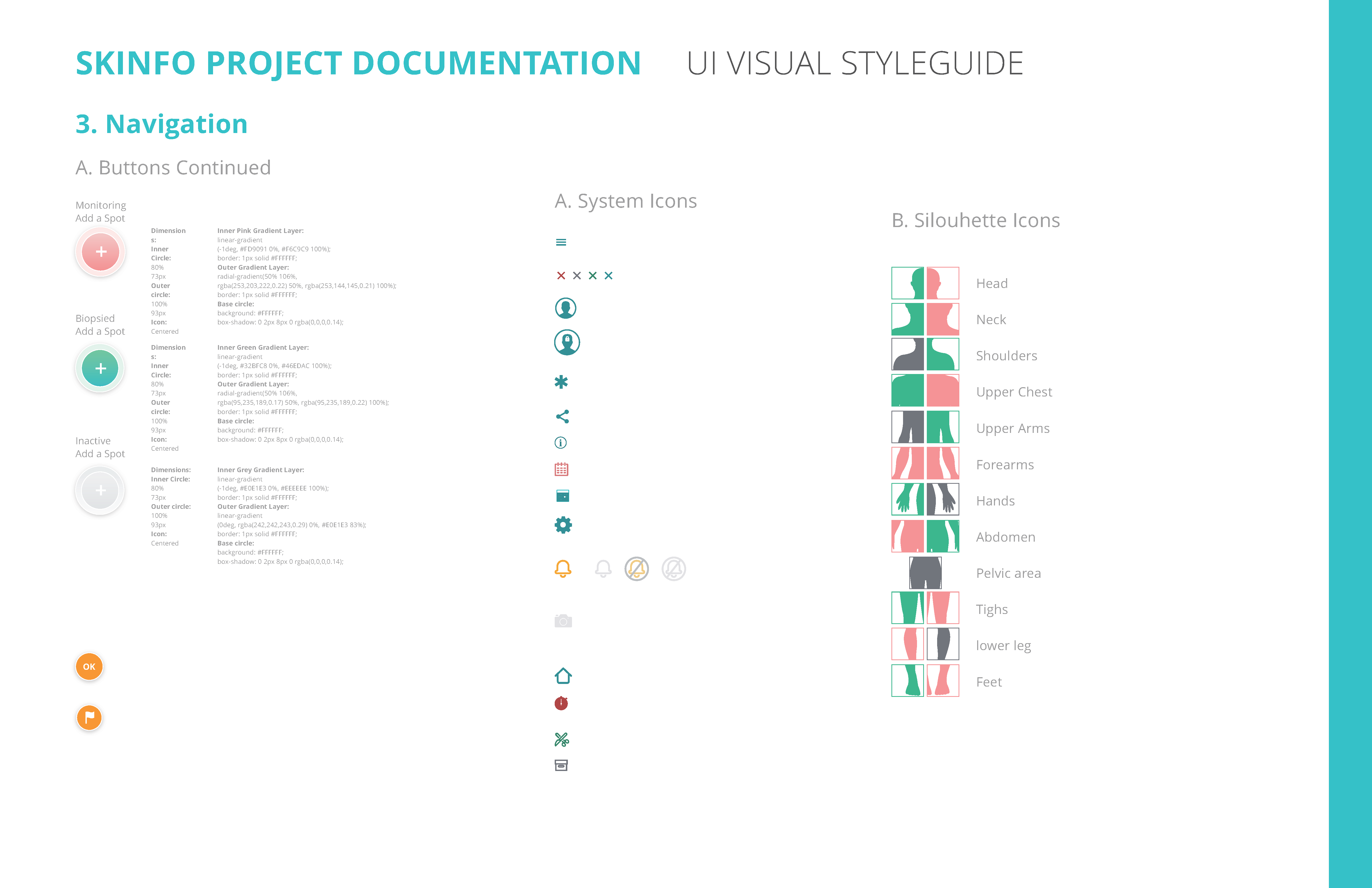Click the green scissors tool icon
1372x888 pixels.
click(x=561, y=739)
